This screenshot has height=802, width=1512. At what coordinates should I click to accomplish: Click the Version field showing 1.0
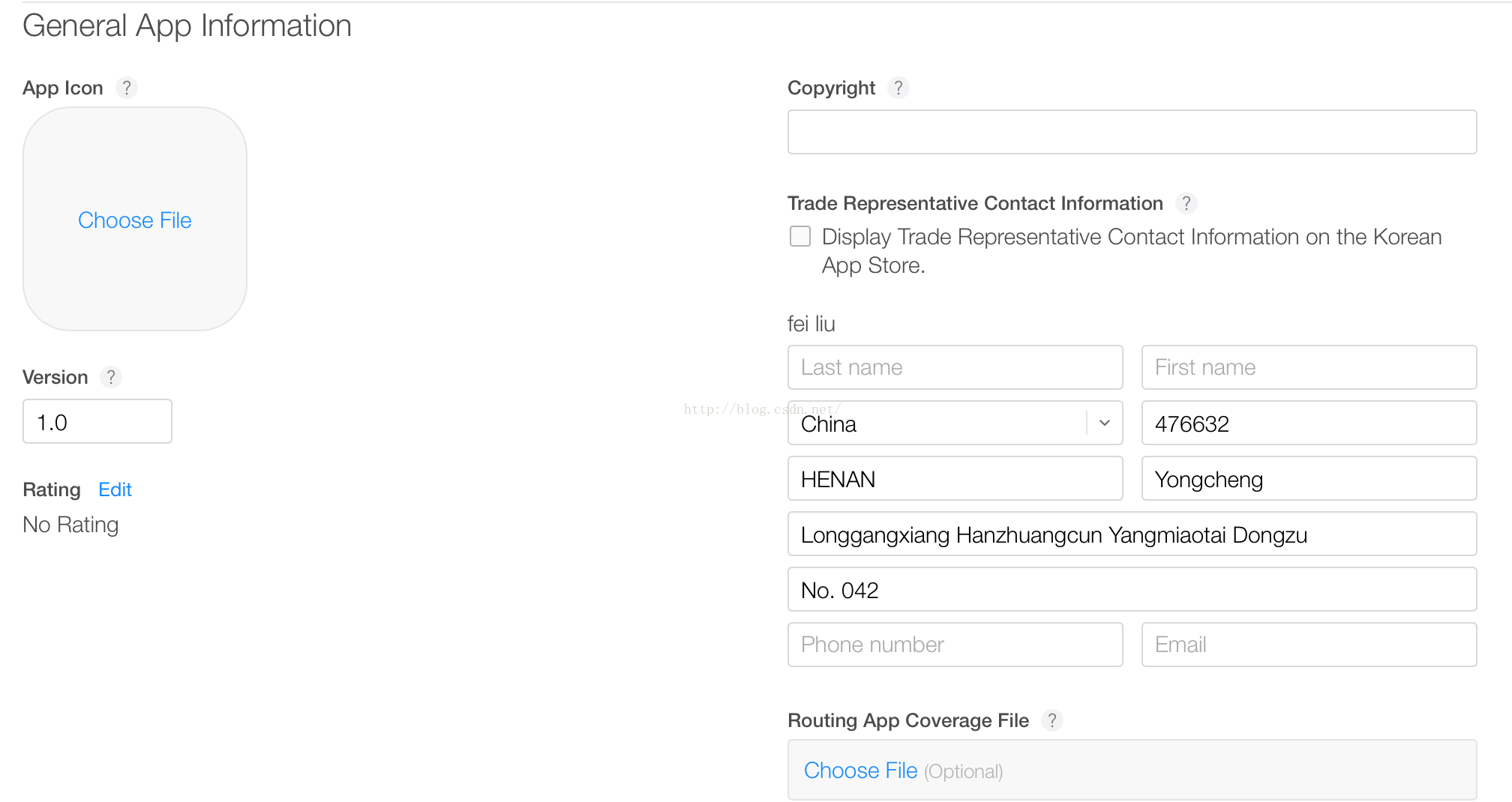[97, 422]
